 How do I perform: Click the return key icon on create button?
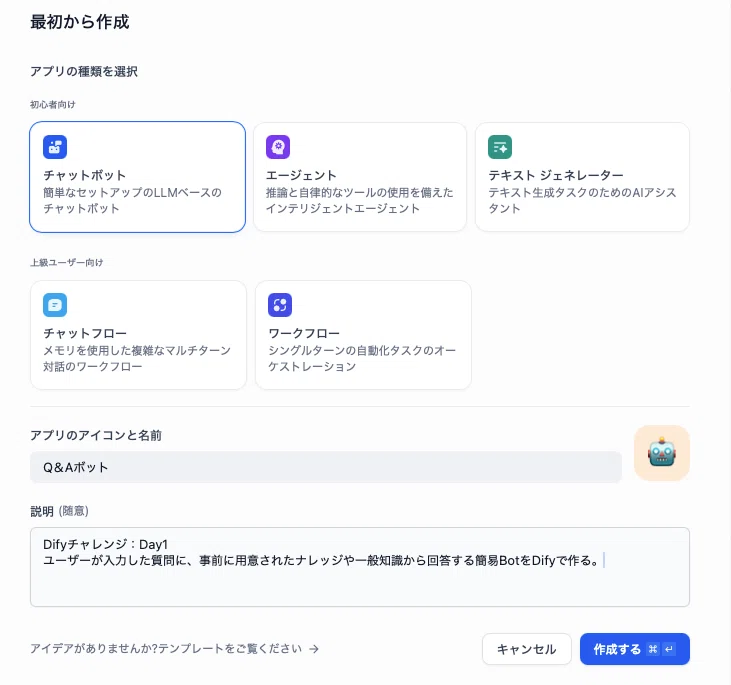[x=669, y=649]
